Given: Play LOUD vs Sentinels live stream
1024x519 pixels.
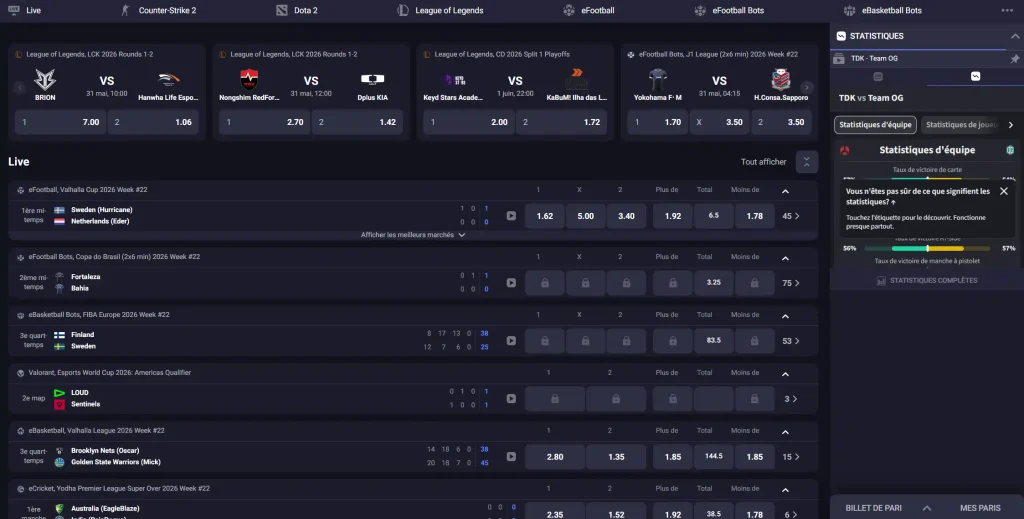Looking at the screenshot, I should (x=511, y=399).
